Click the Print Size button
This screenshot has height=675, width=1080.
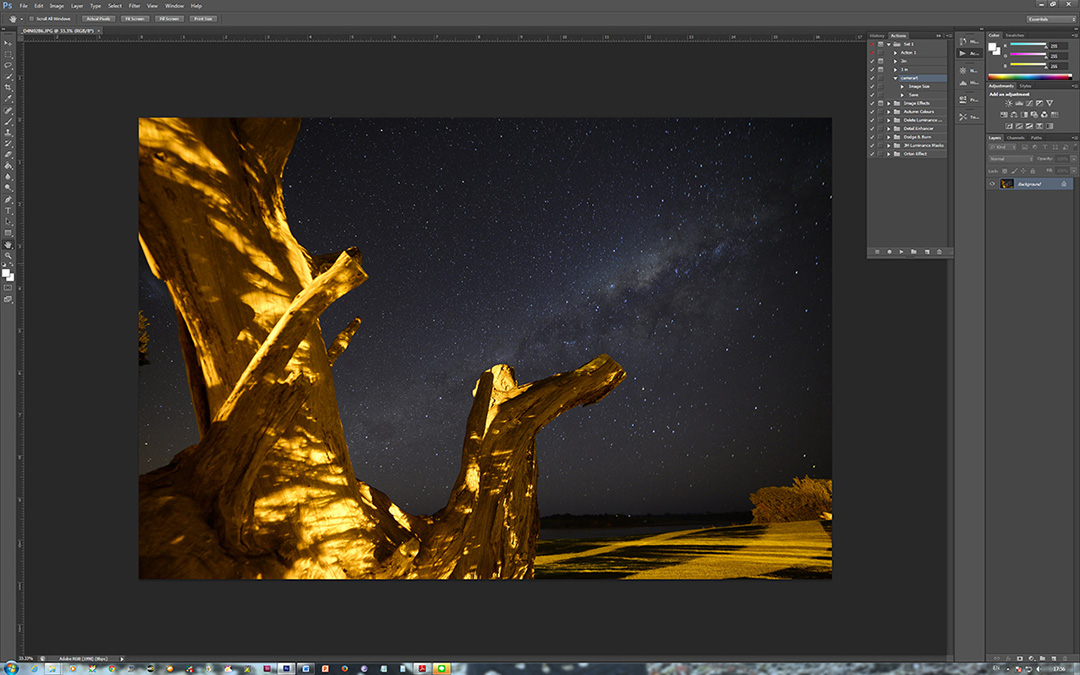point(204,18)
